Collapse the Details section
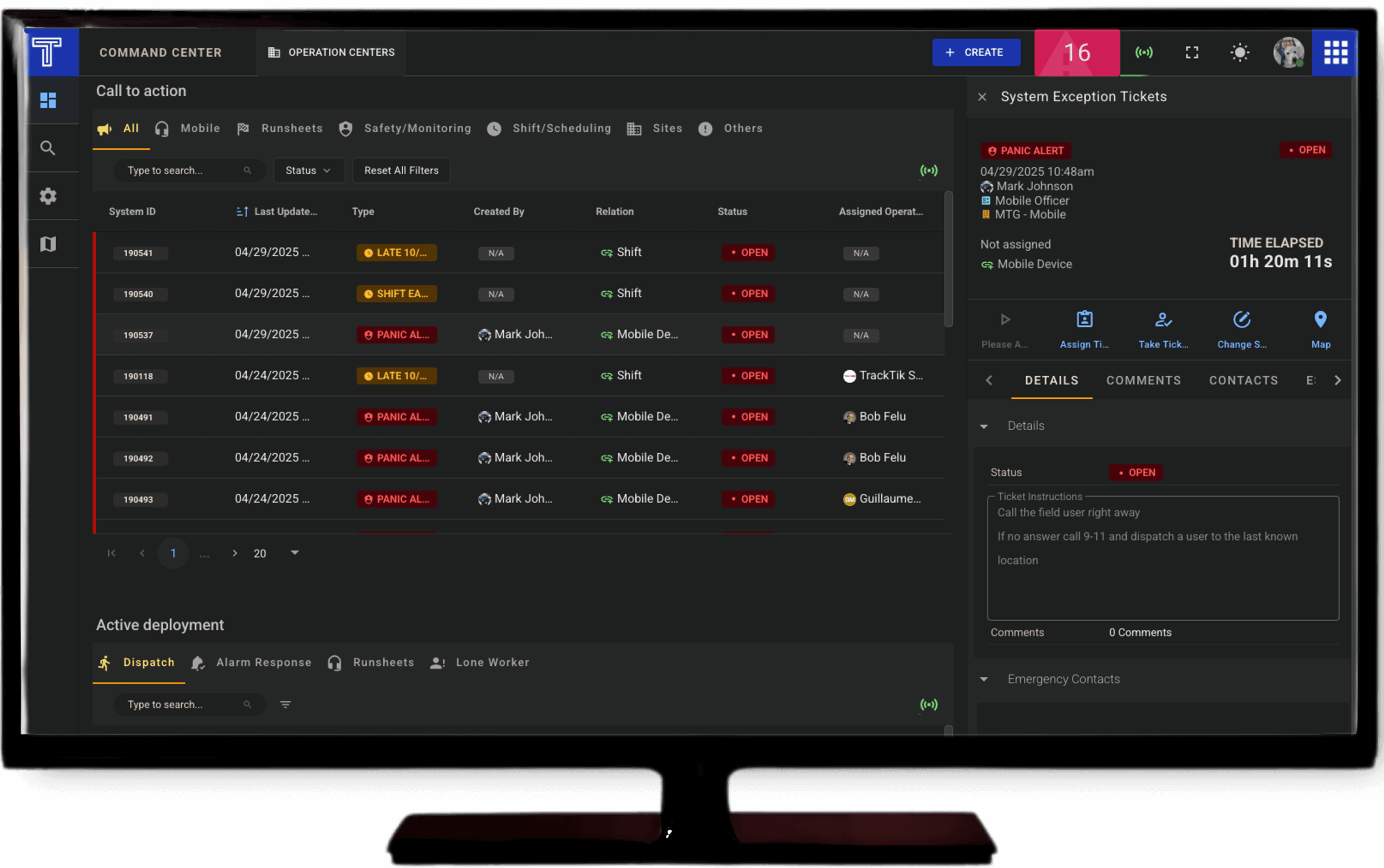This screenshot has width=1384, height=868. (984, 426)
